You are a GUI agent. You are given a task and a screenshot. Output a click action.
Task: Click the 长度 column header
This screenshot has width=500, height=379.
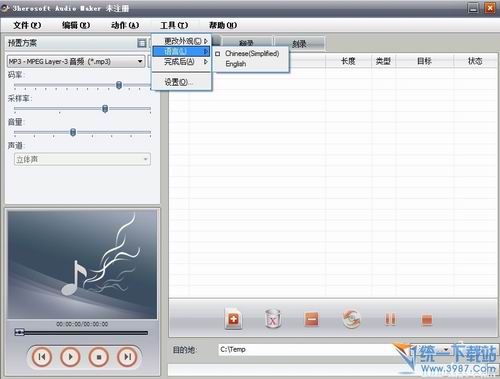[348, 61]
